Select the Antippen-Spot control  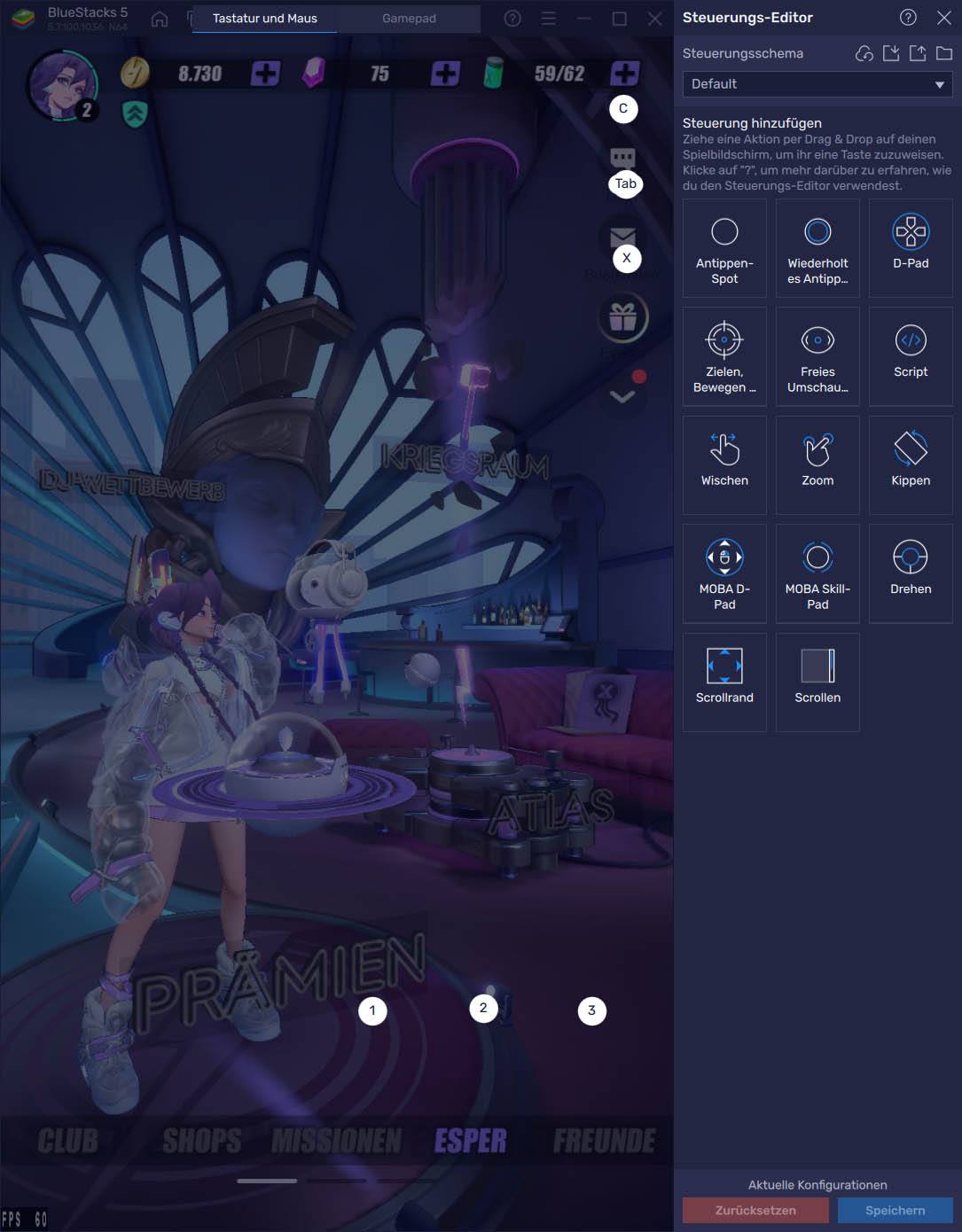pos(723,247)
